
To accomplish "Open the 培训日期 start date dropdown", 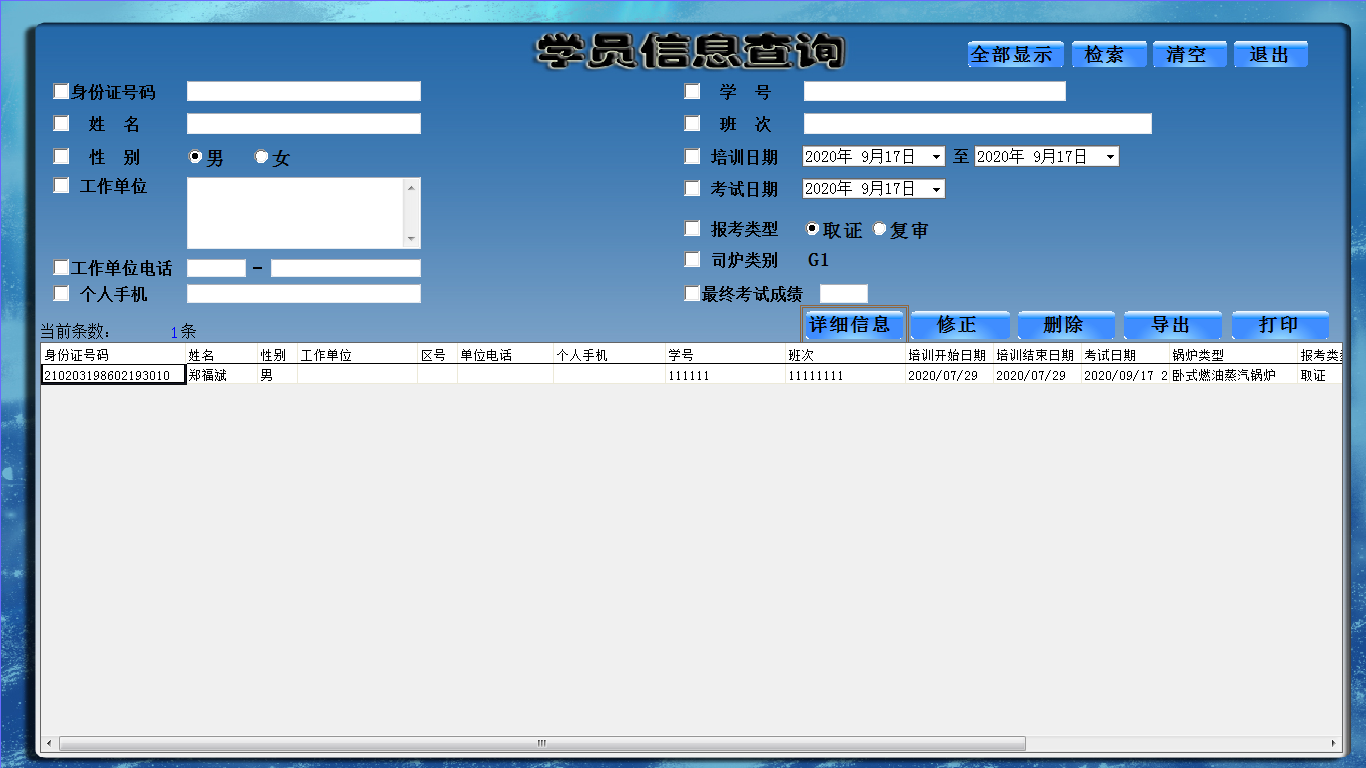I will [x=936, y=157].
